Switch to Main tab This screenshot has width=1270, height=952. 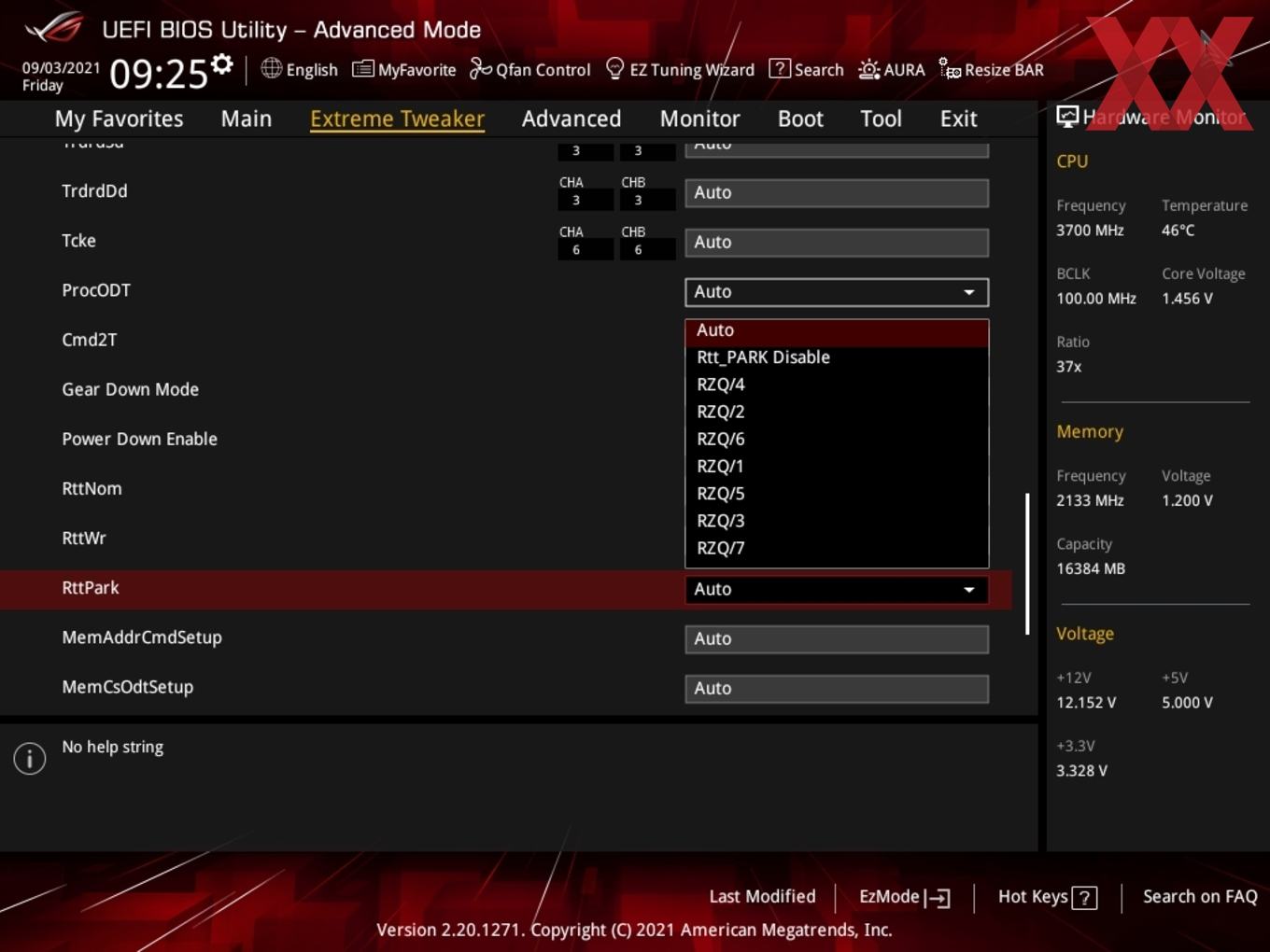(247, 119)
